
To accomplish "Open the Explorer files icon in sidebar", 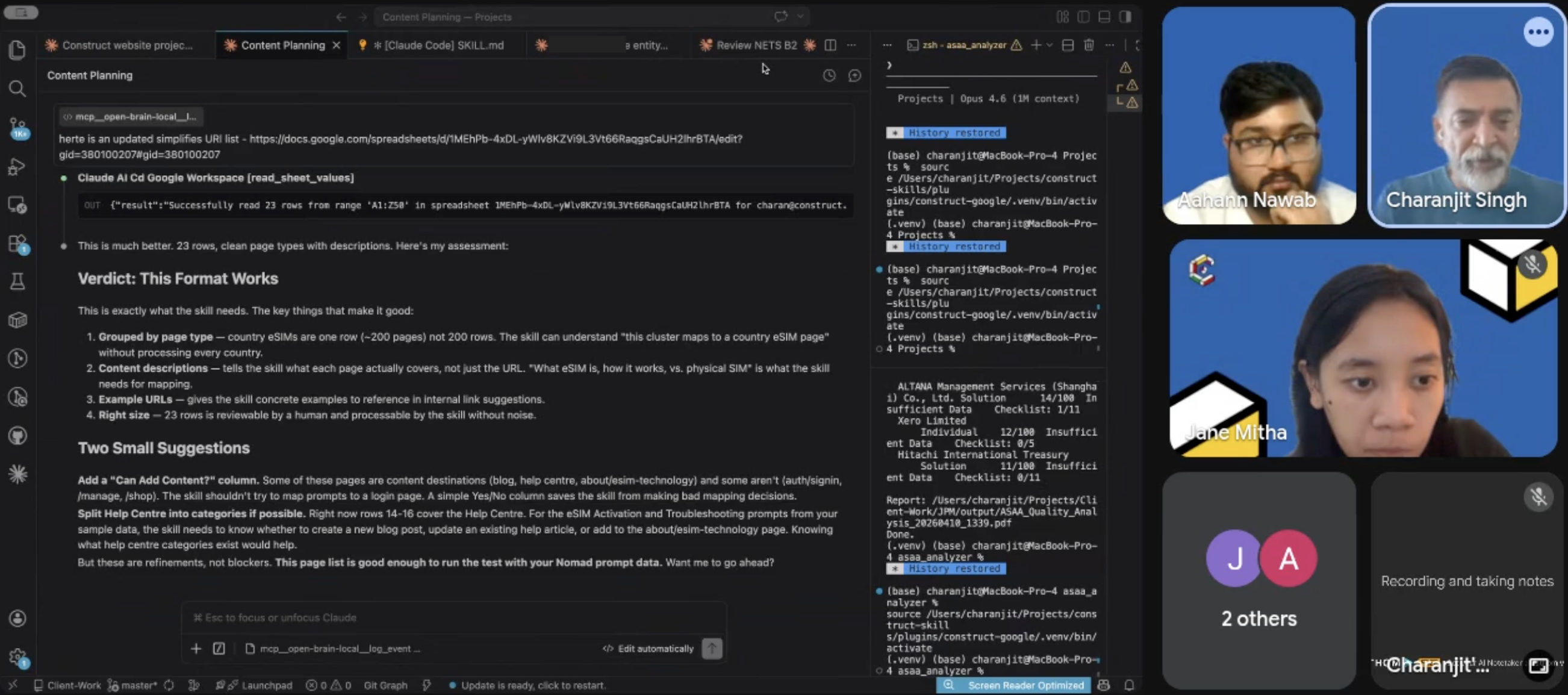I will coord(17,50).
